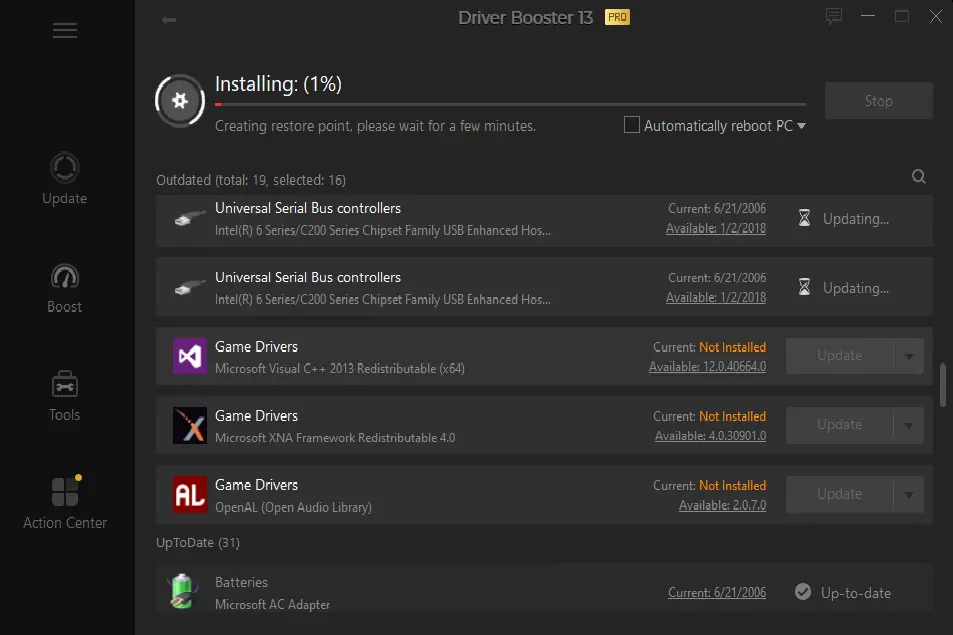This screenshot has width=953, height=635.
Task: Click the back arrow icon
Action: (169, 20)
